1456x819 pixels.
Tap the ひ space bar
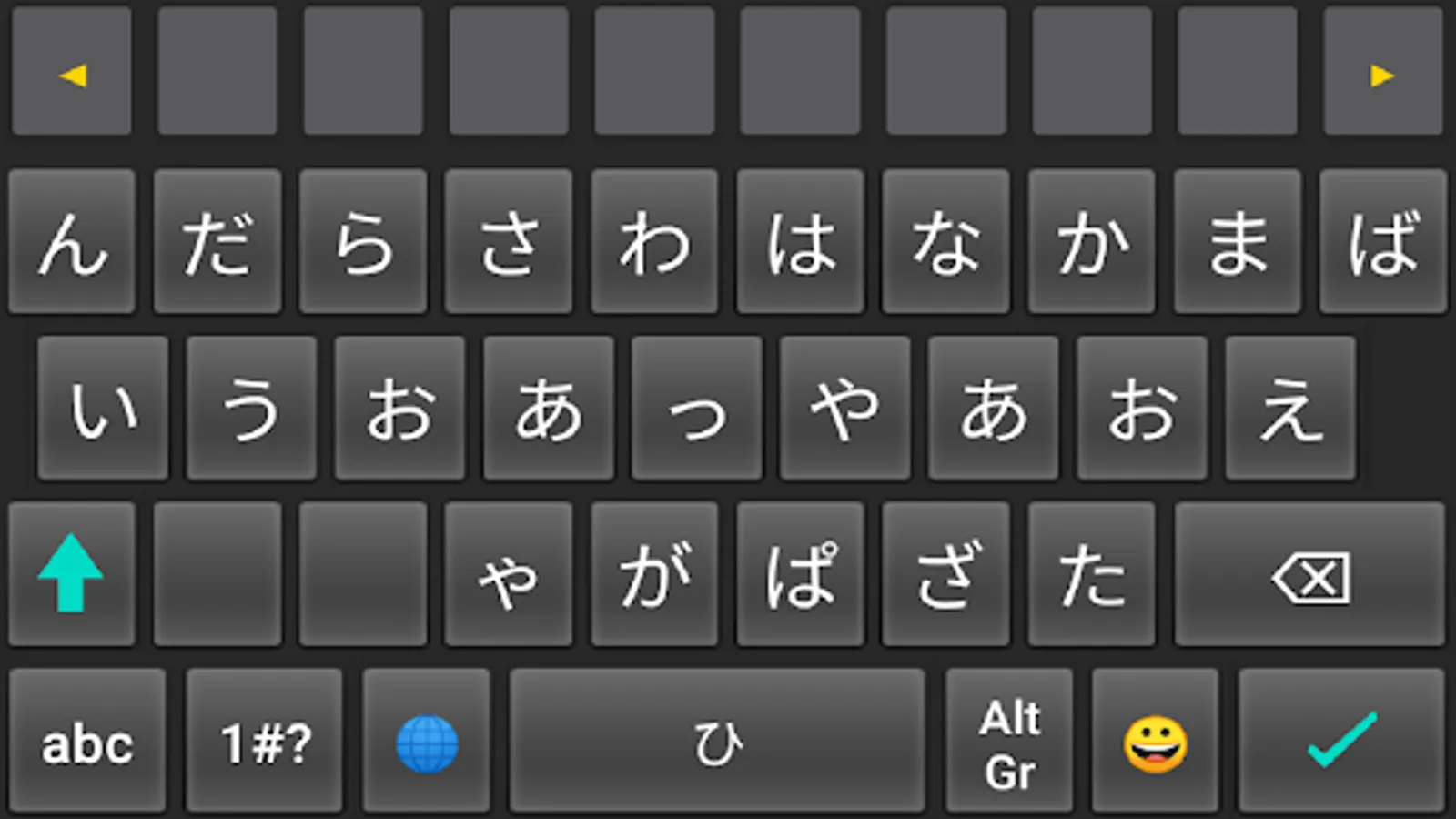click(717, 741)
